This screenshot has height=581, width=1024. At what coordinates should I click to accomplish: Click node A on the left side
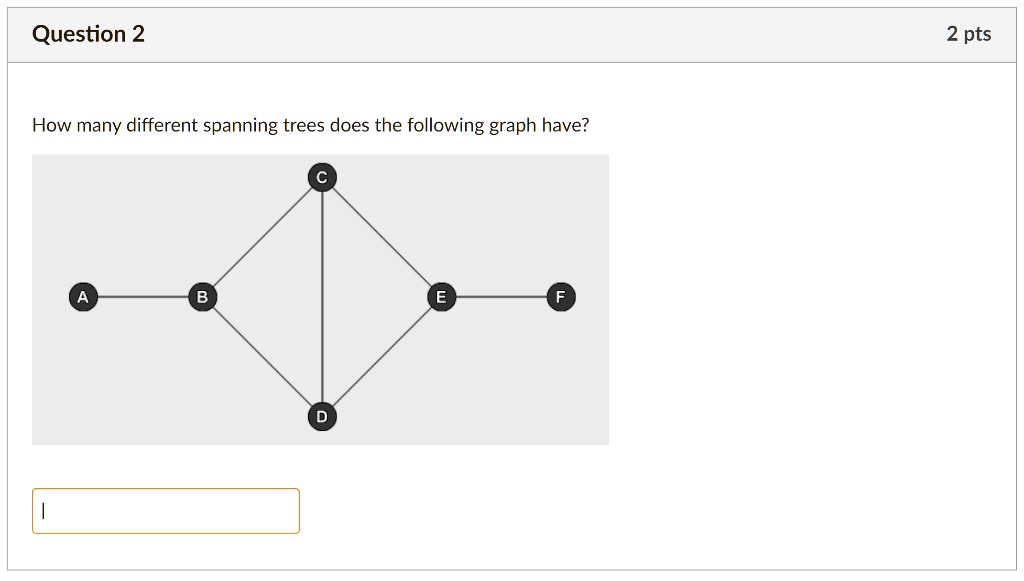83,297
